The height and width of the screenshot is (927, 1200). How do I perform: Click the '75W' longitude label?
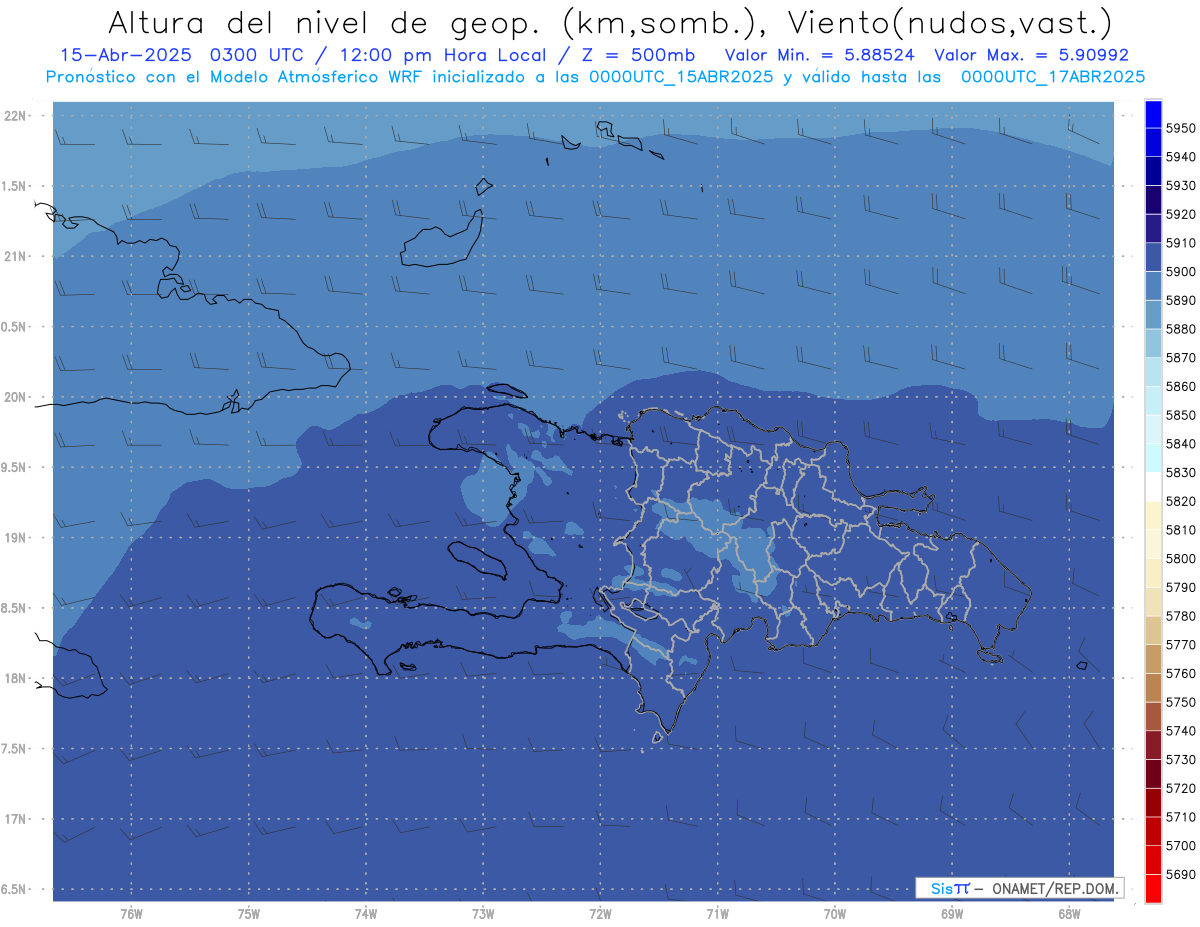click(x=248, y=914)
